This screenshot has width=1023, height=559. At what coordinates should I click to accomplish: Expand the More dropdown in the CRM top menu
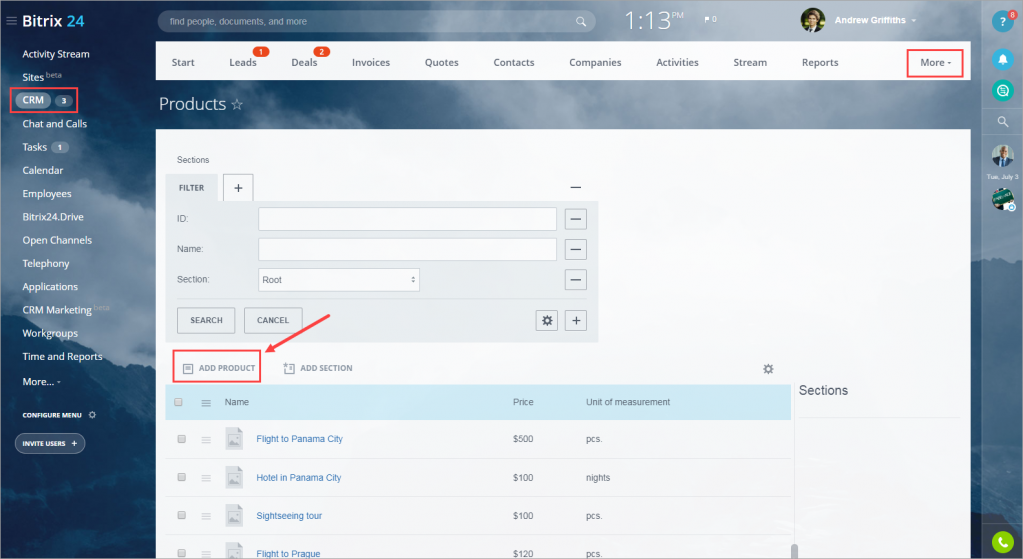[935, 63]
